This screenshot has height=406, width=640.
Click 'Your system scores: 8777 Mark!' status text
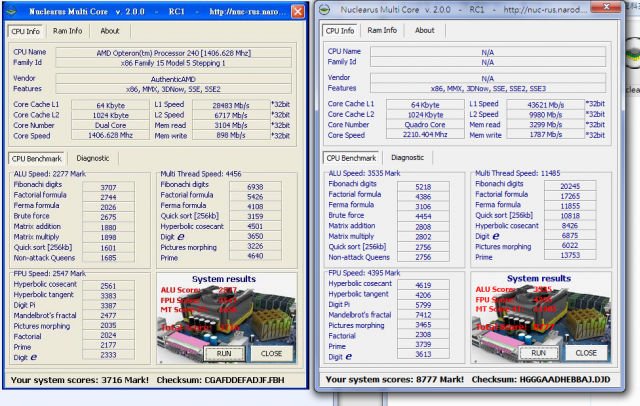[x=395, y=379]
